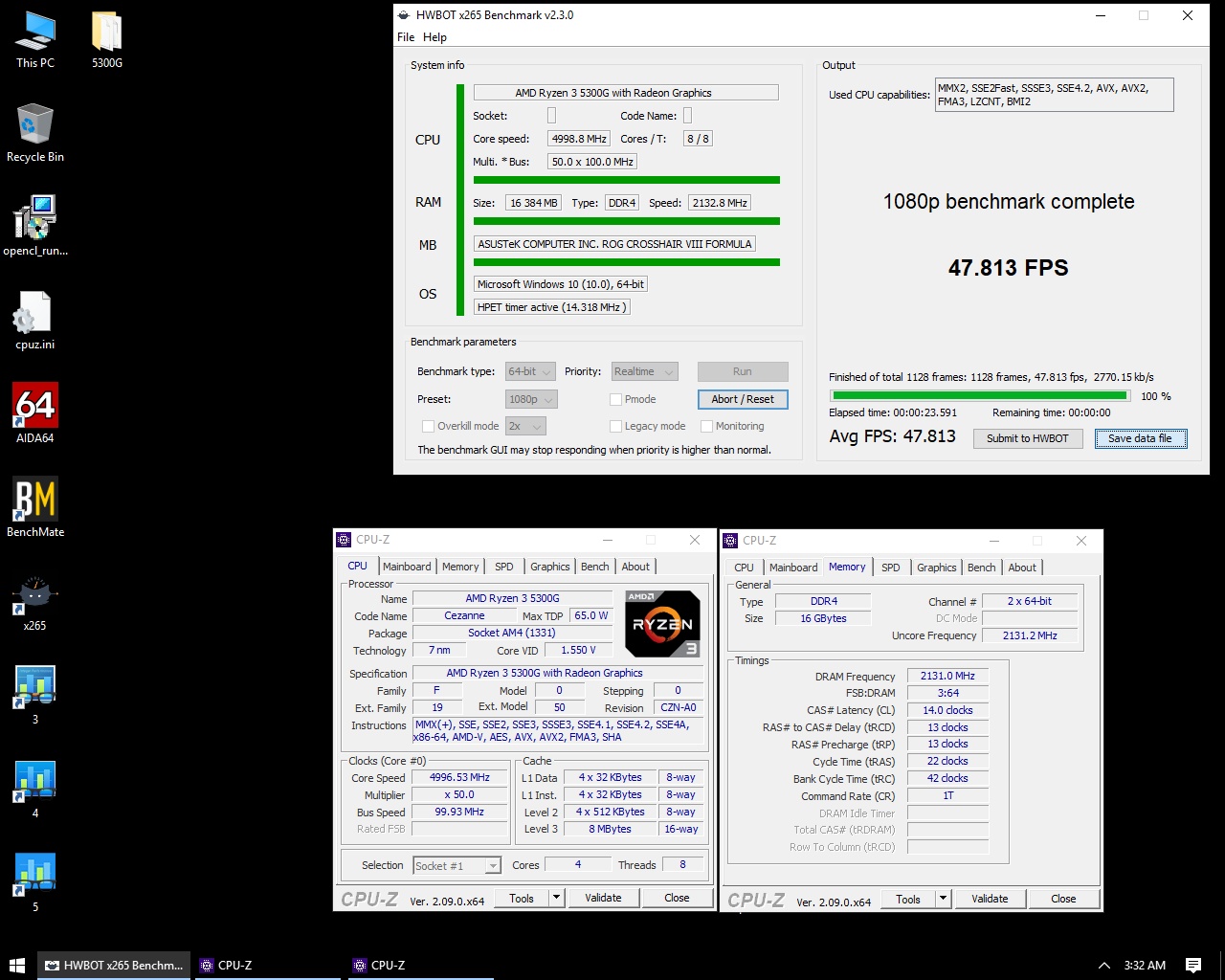
Task: Open the File menu in HWBOT x265
Action: 406,37
